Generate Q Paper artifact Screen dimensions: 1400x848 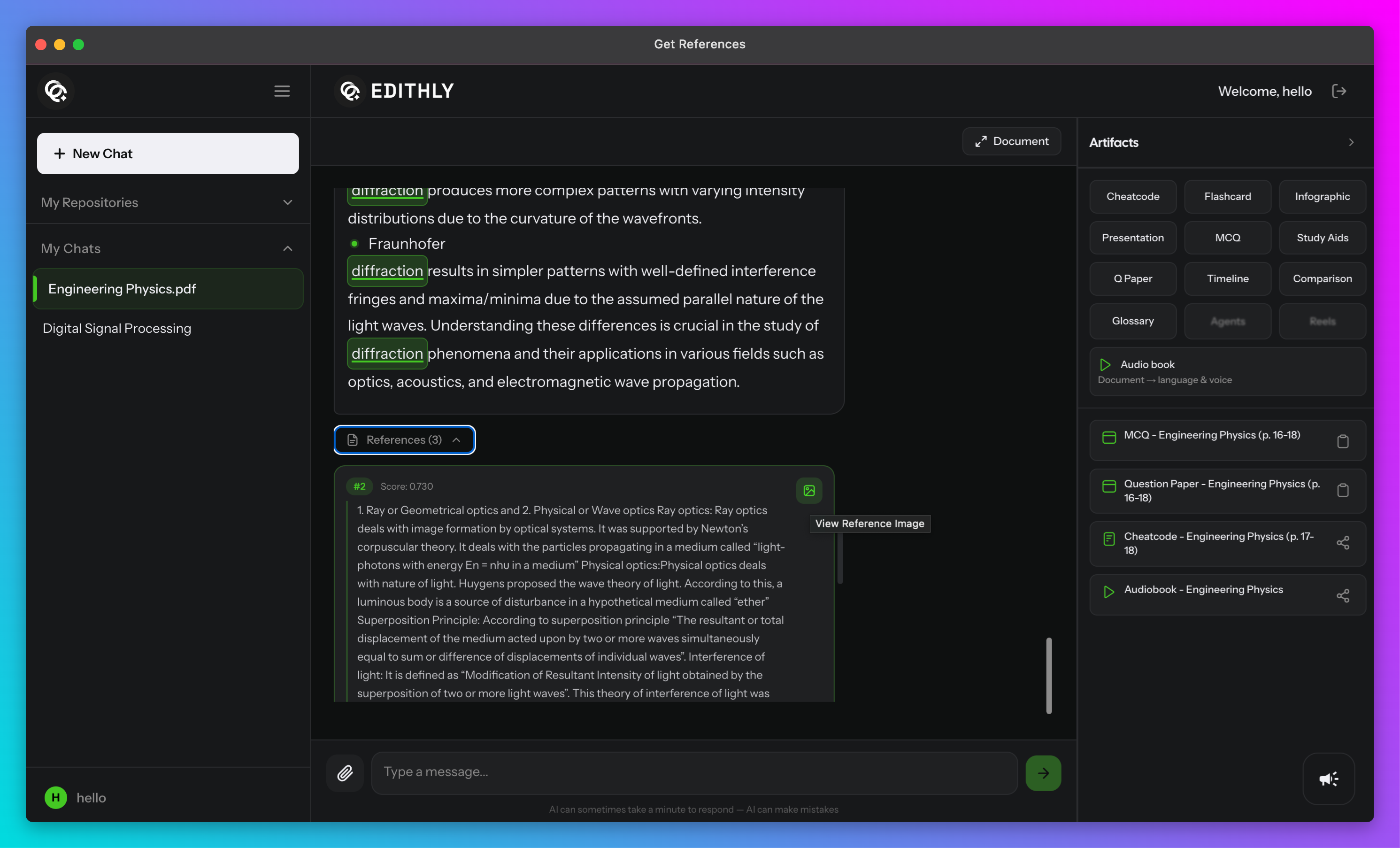point(1132,278)
